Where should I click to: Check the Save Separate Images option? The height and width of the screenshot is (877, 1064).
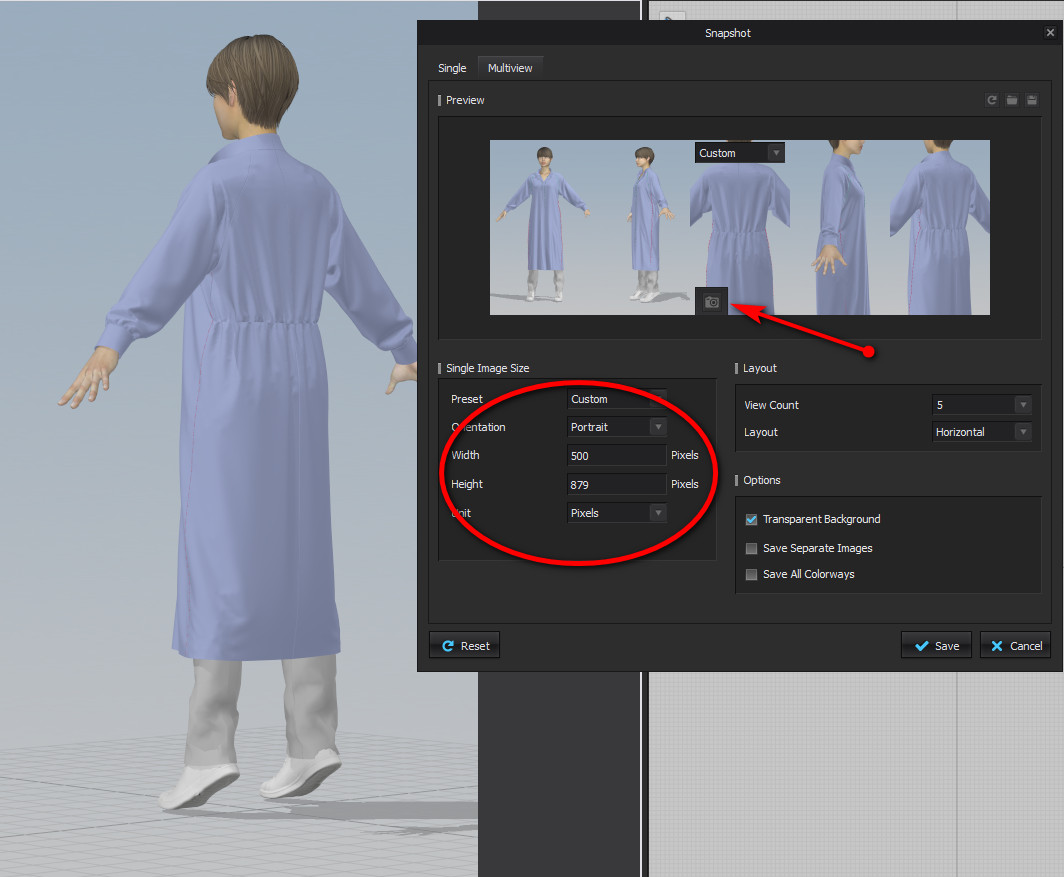752,549
